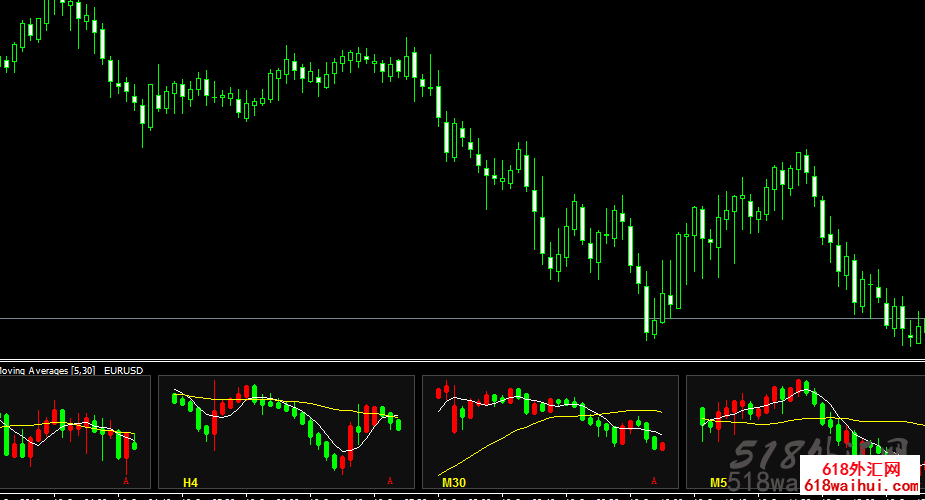Image resolution: width=925 pixels, height=500 pixels.
Task: Select the horizontal price line on main chart
Action: 300,318
